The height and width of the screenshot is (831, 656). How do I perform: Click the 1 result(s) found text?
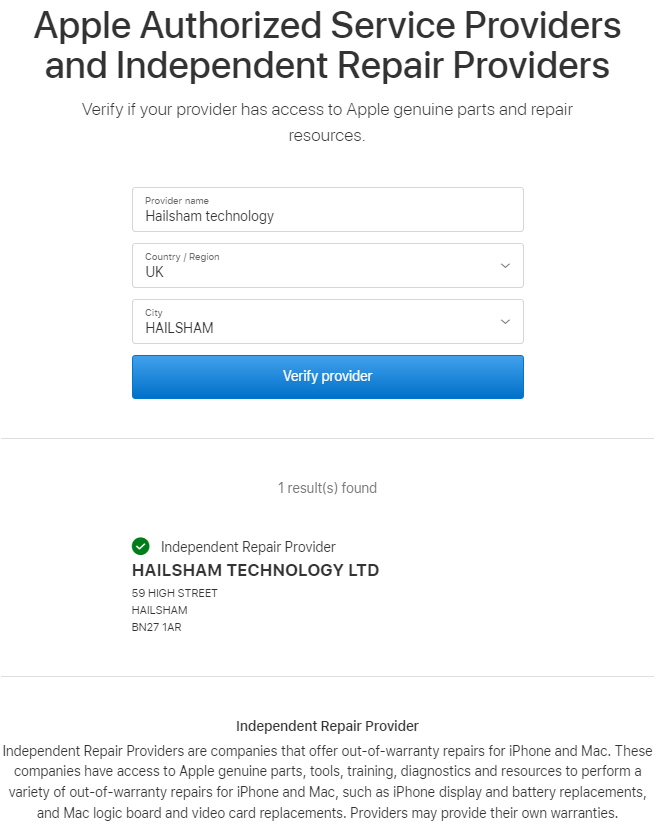click(327, 488)
